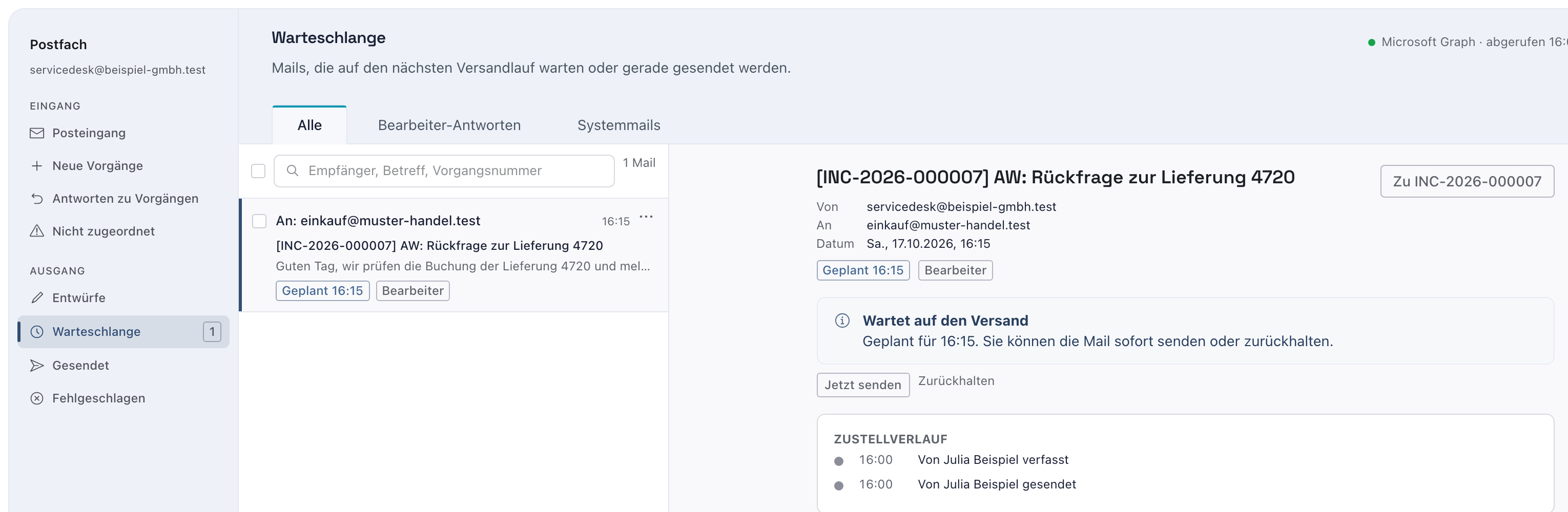Click the Zurückhalten button

point(956,381)
